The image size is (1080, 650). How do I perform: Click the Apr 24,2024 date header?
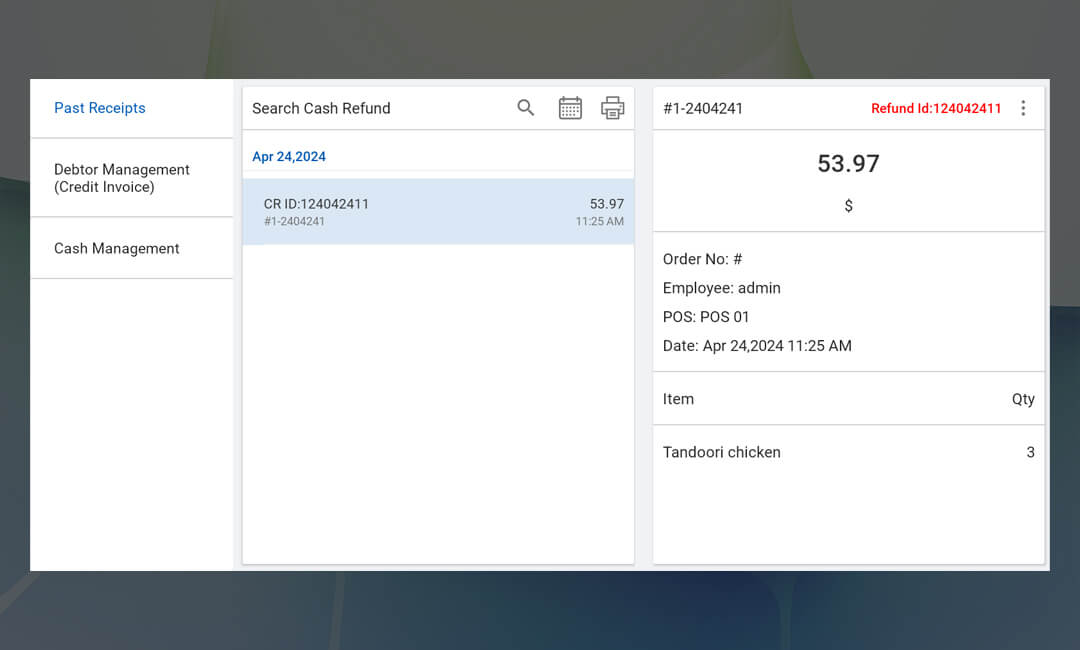click(x=289, y=157)
